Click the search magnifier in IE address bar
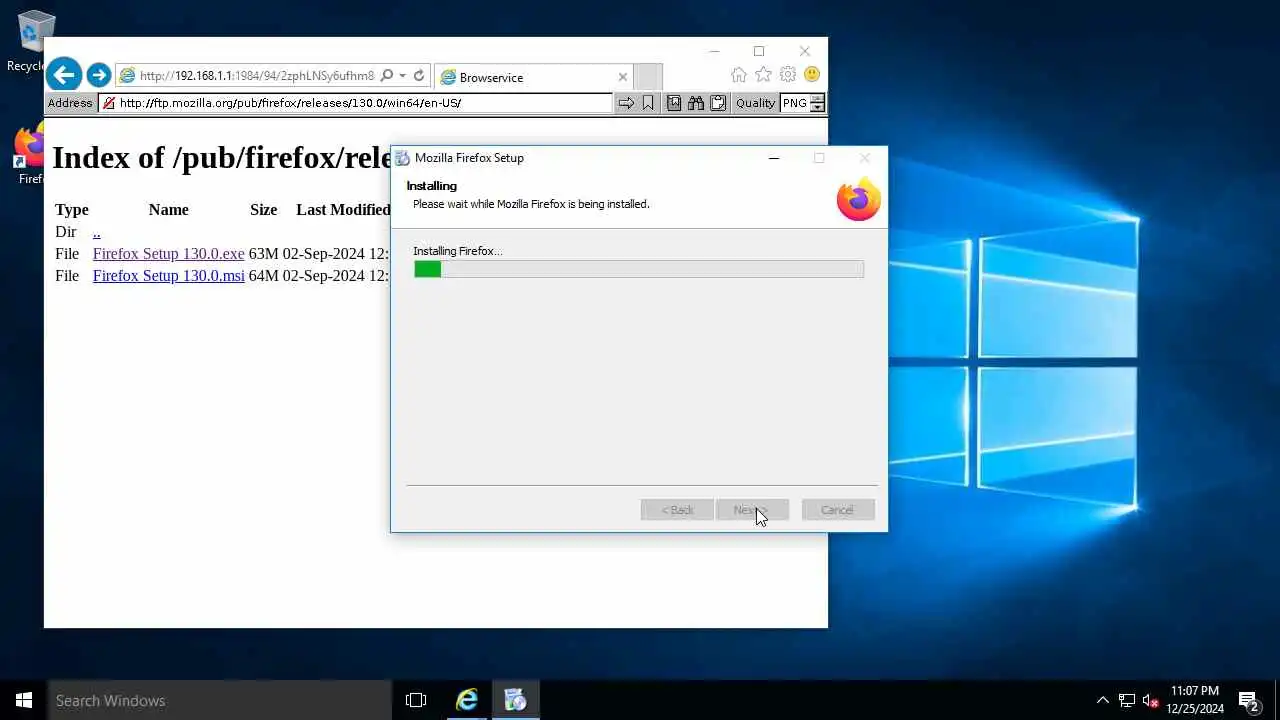The width and height of the screenshot is (1280, 720). pos(387,76)
